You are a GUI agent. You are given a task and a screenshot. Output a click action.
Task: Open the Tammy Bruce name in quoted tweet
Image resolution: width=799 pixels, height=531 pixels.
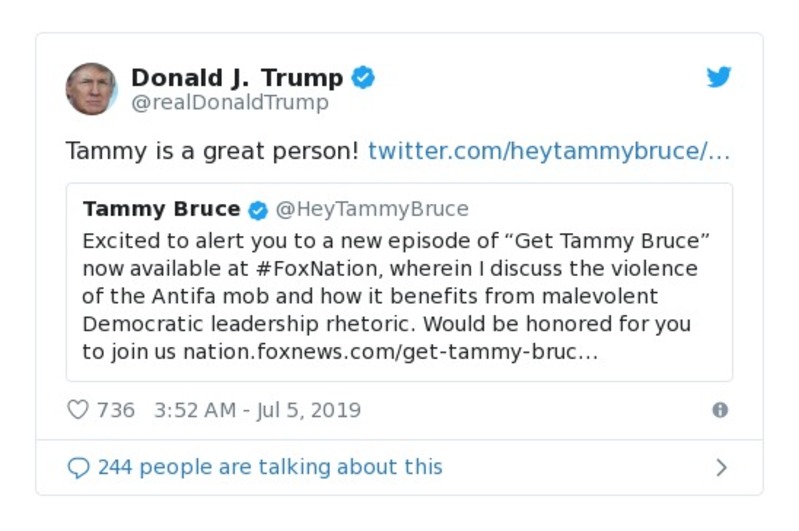[x=161, y=209]
